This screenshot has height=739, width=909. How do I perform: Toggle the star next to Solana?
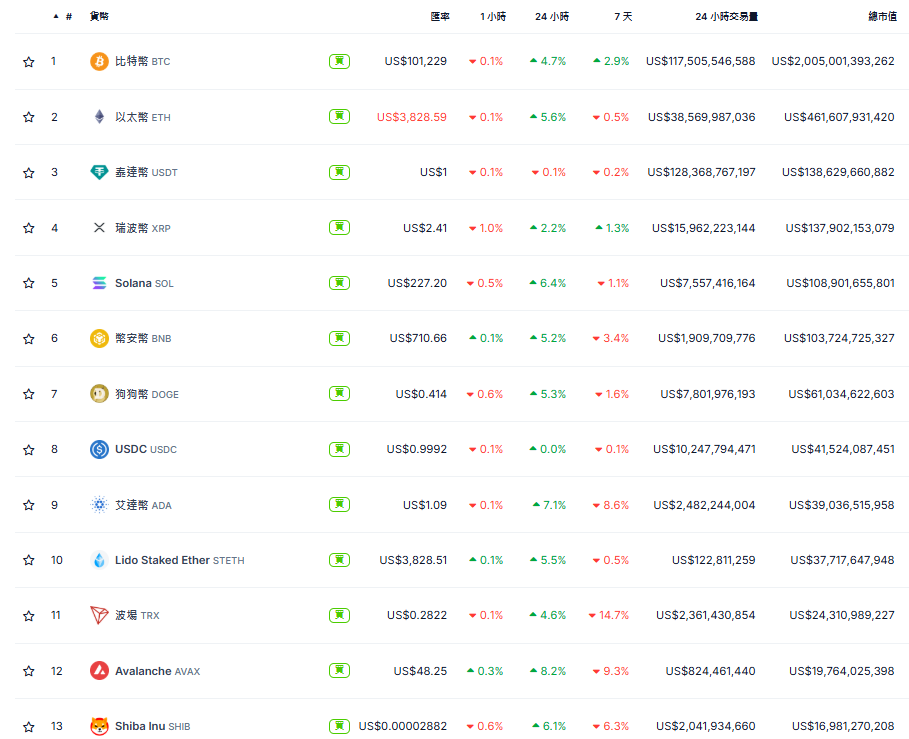tap(28, 283)
